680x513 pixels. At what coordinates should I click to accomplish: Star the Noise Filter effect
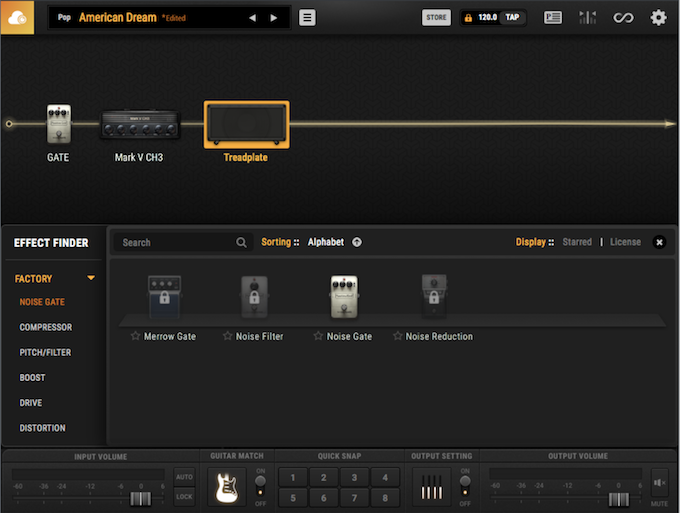[227, 336]
